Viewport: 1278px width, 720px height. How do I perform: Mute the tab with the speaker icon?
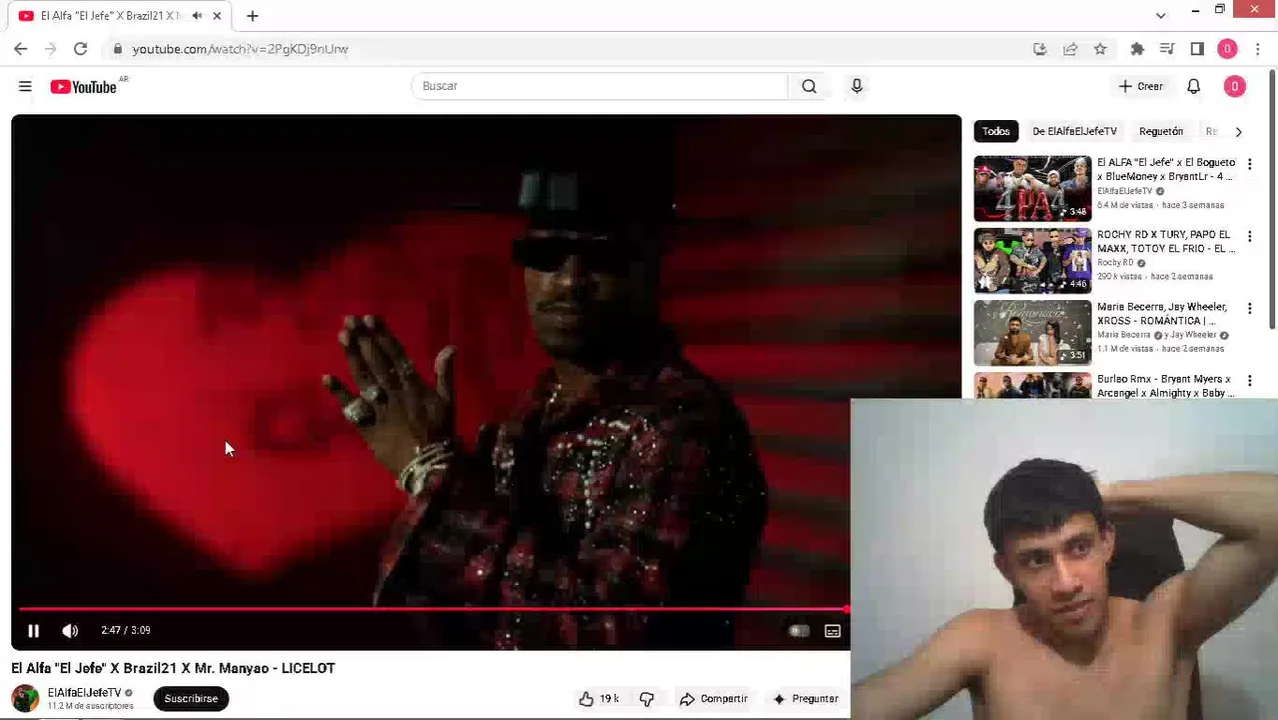(x=197, y=16)
